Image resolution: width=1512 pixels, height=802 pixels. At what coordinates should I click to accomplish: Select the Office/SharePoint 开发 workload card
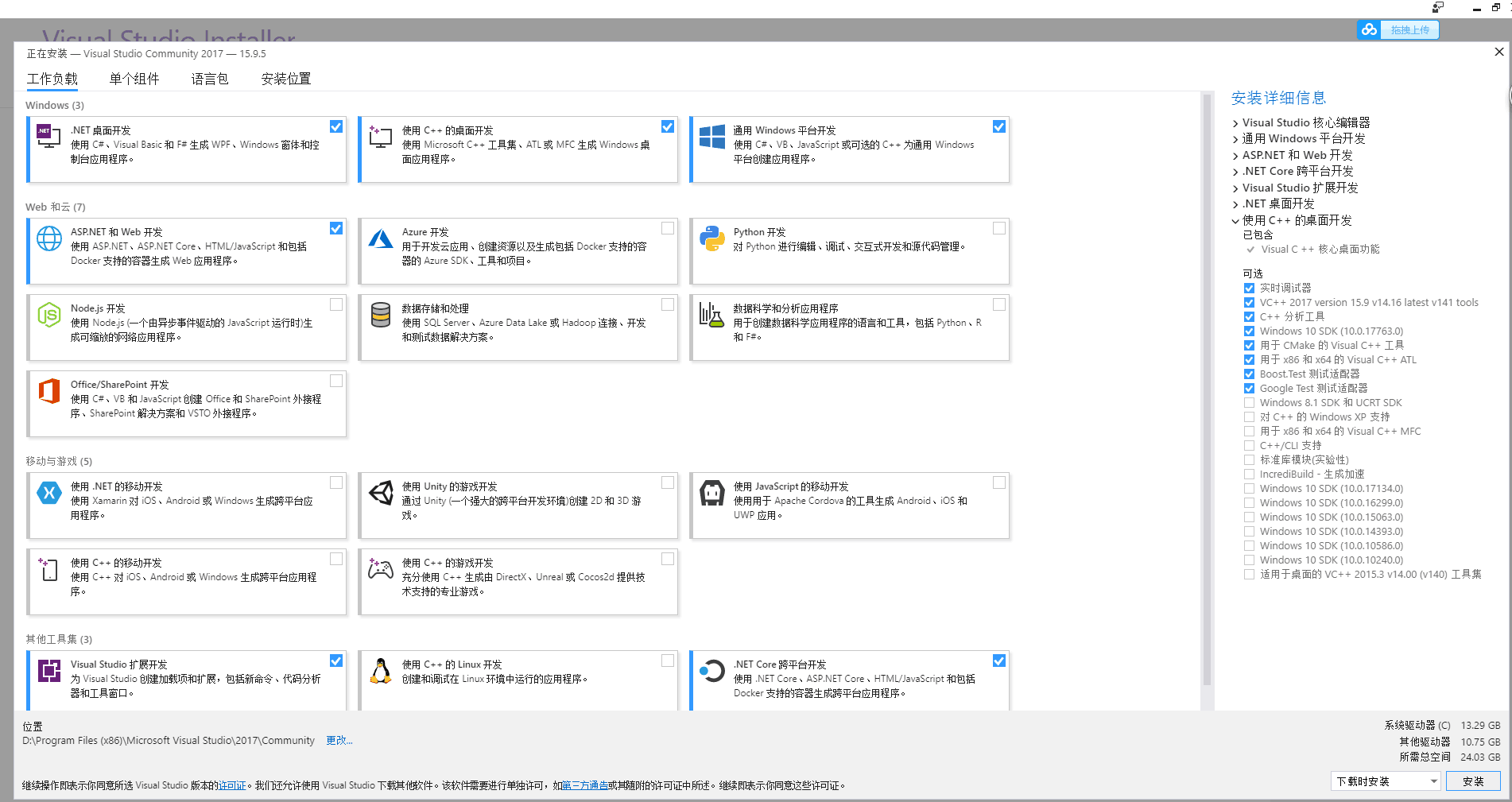pos(188,404)
